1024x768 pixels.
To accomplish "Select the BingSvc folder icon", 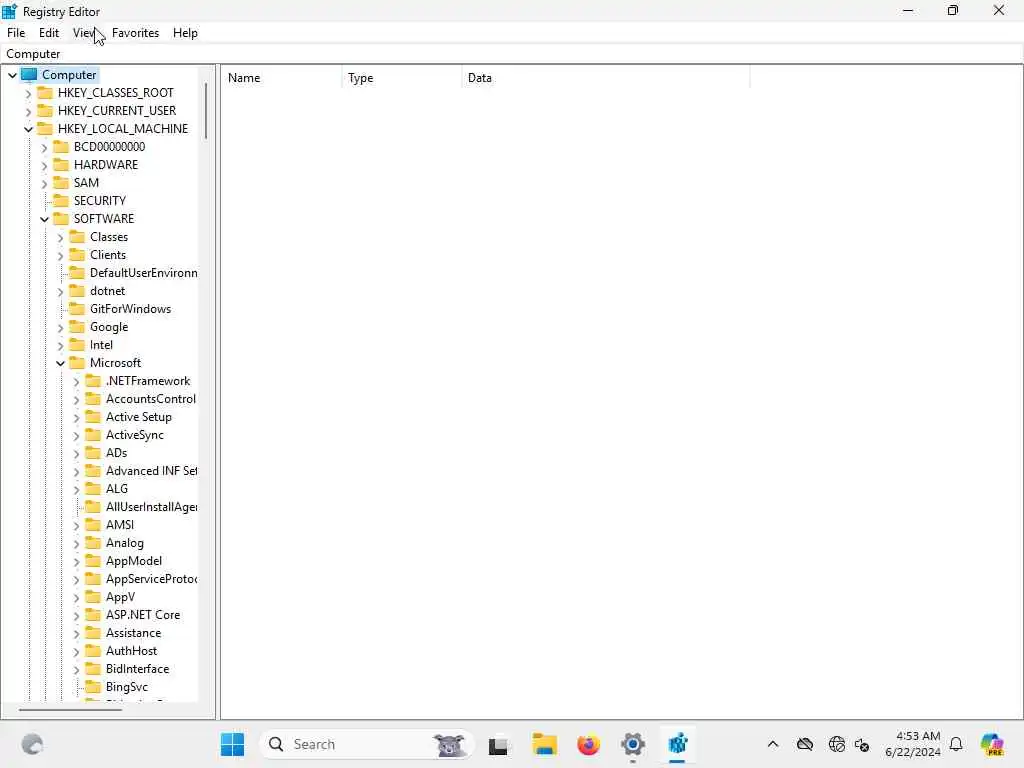I will click(x=93, y=686).
